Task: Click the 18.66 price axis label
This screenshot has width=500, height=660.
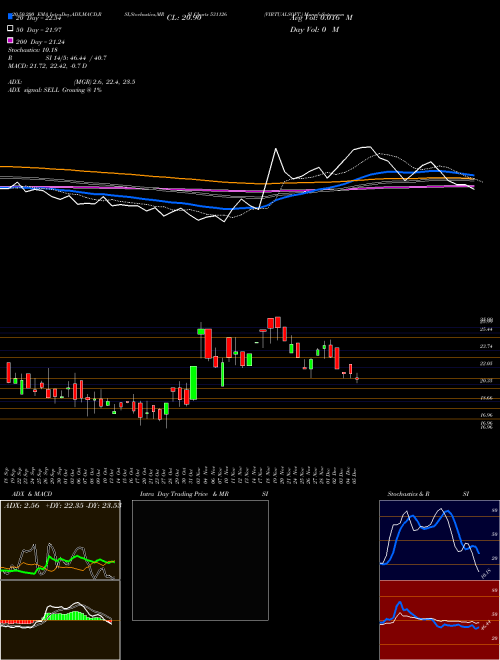Action: point(486,398)
